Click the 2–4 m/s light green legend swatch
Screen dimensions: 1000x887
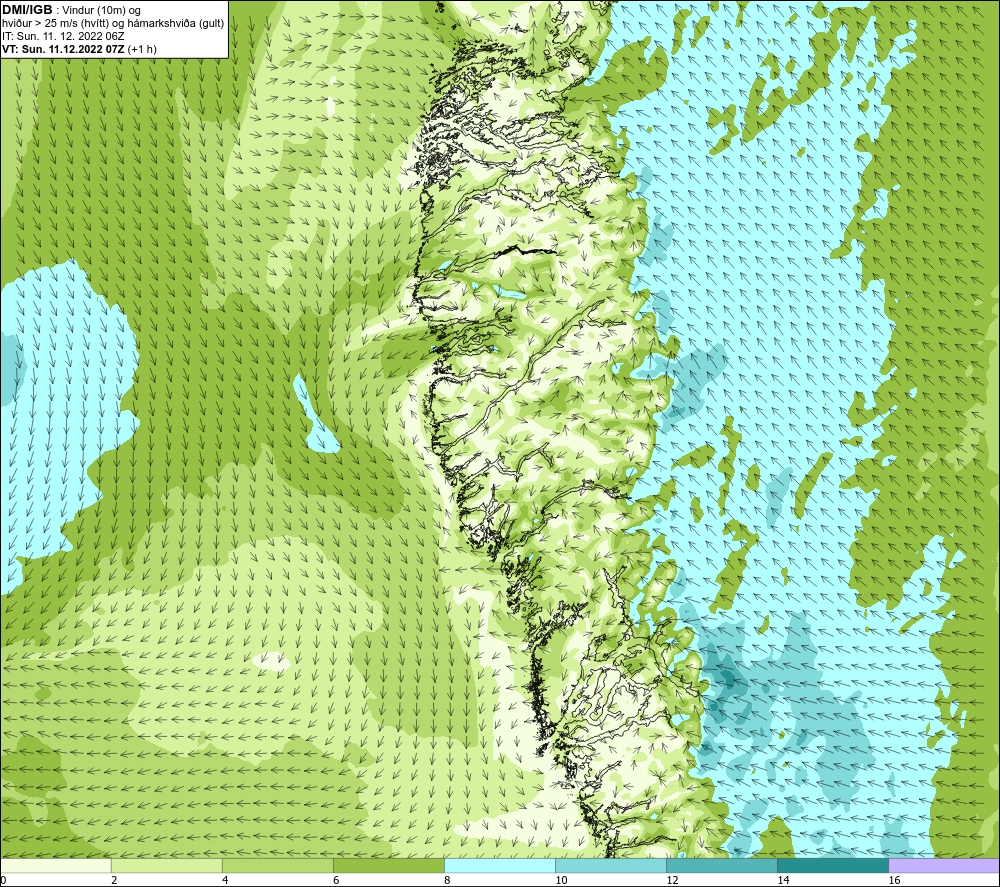click(166, 866)
